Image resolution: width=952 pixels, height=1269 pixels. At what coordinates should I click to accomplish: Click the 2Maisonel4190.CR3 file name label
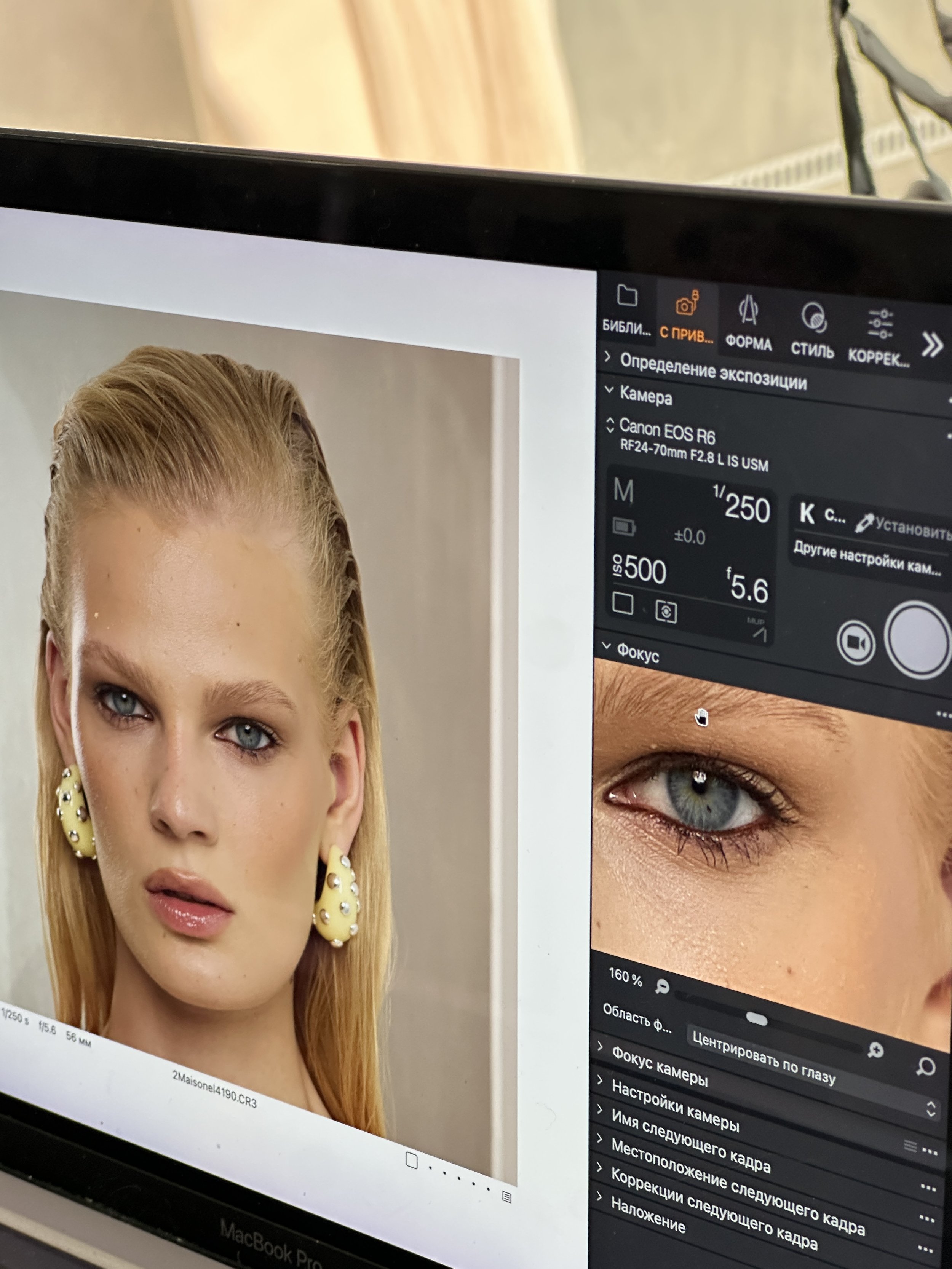tap(215, 1088)
